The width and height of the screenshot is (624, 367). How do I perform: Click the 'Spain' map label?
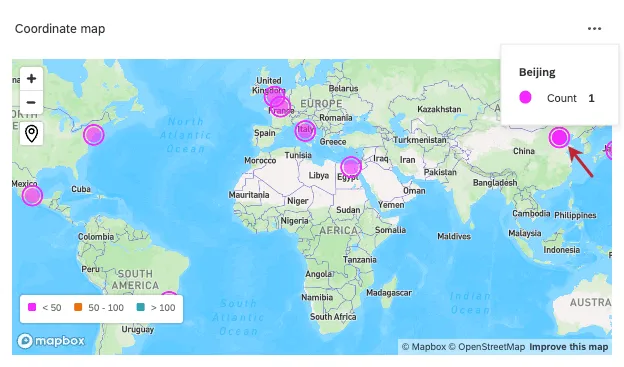[265, 133]
